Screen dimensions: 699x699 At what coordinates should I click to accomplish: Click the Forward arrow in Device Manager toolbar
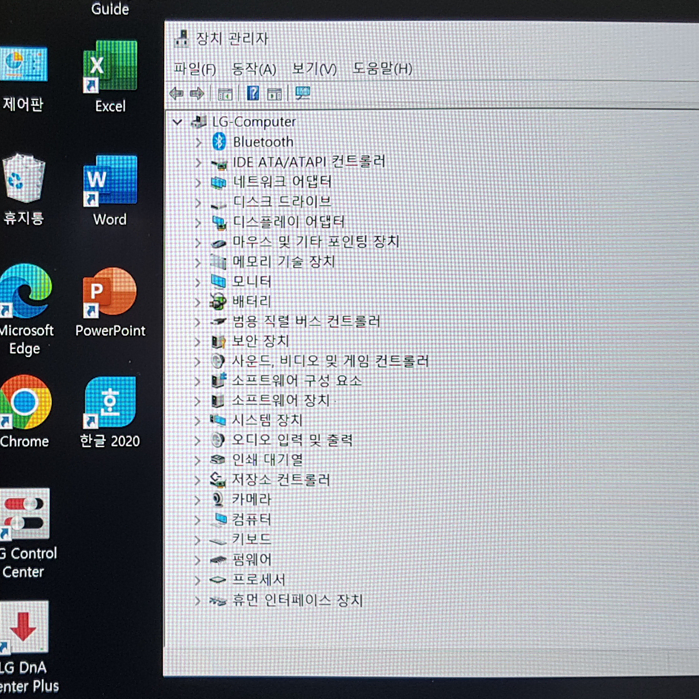[x=197, y=94]
